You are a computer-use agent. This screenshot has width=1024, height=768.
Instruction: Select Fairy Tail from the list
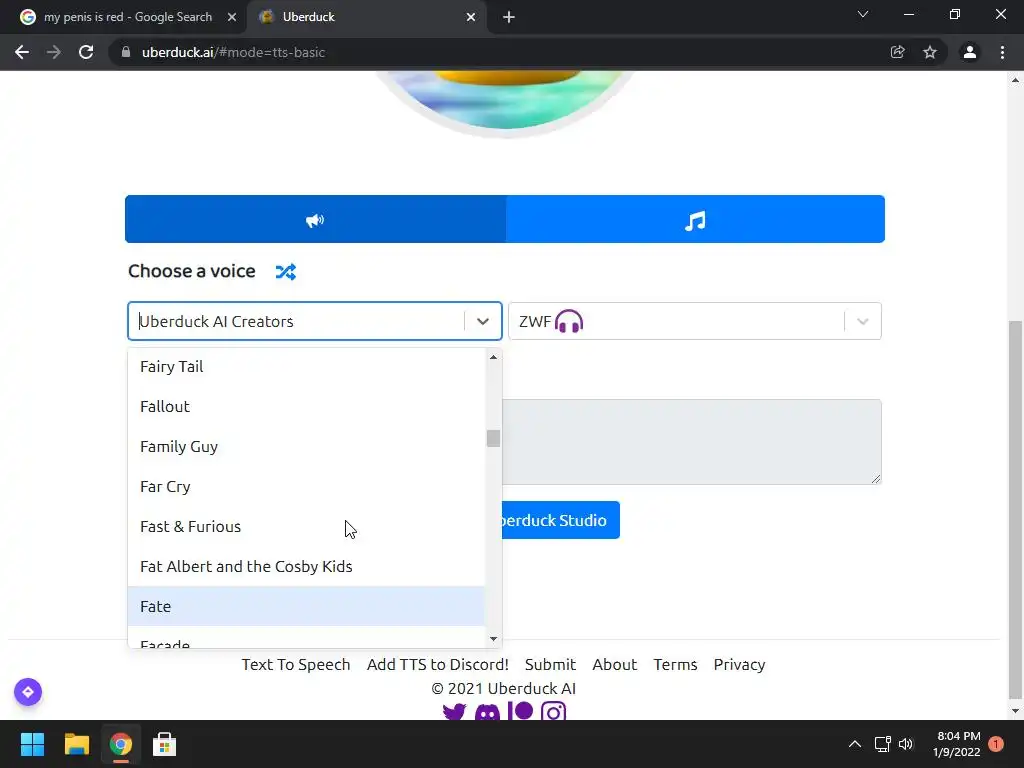(306, 366)
